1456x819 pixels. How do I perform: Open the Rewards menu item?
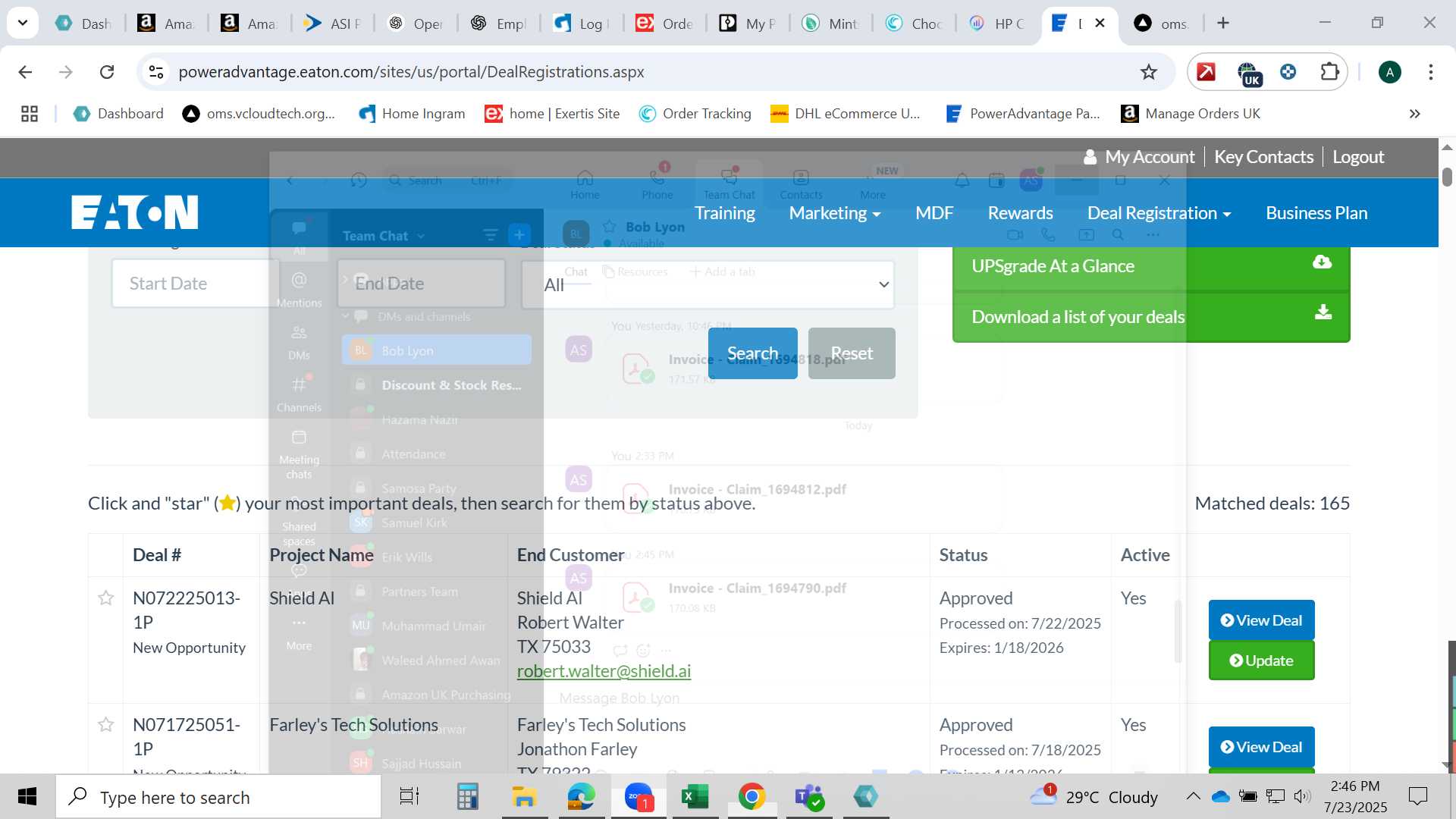[x=1020, y=213]
